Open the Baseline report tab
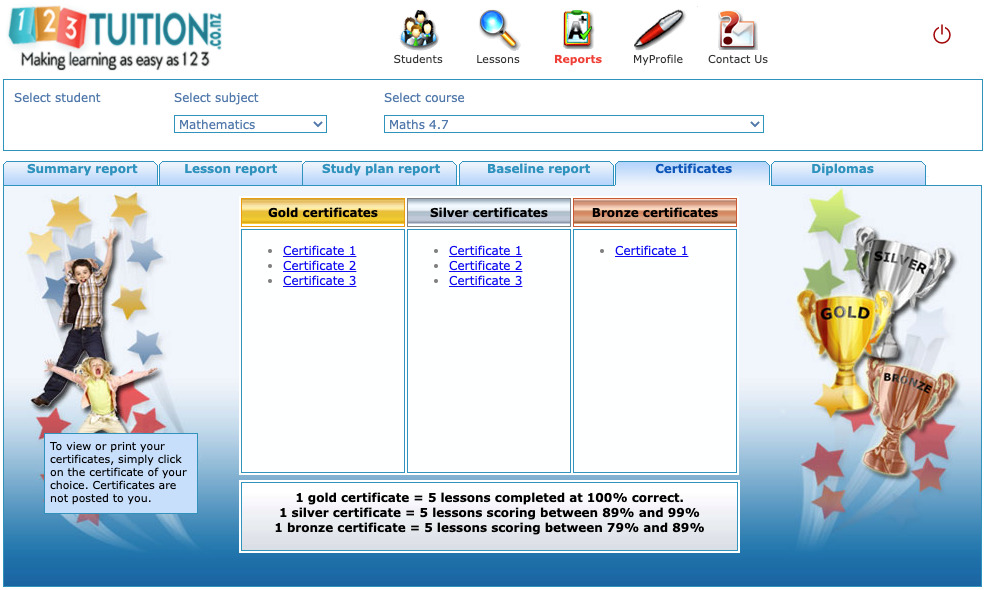985x590 pixels. [538, 170]
